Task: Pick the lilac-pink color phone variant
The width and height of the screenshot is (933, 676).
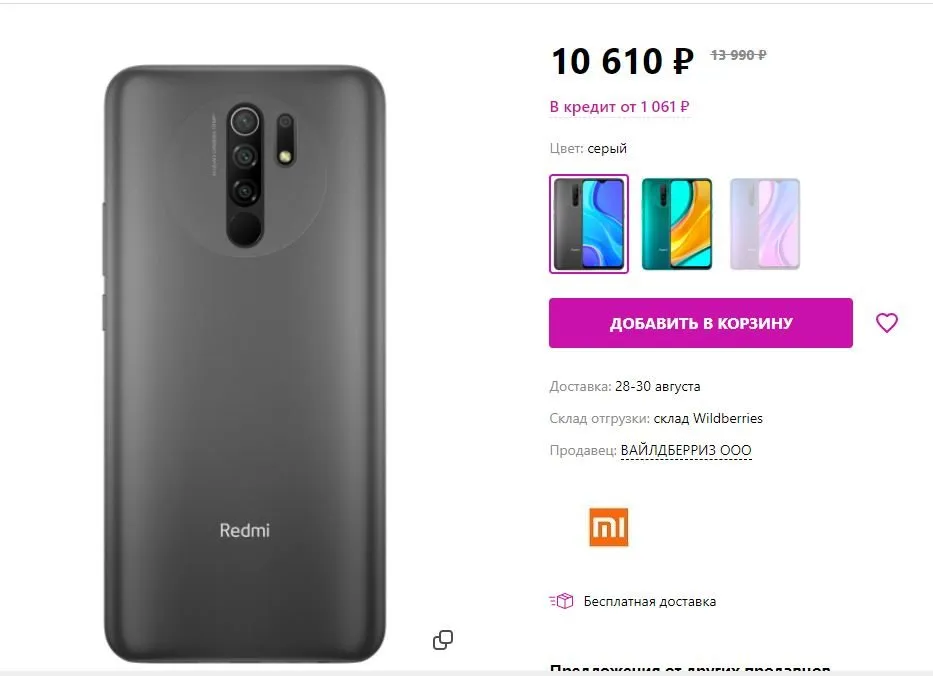Action: 765,224
